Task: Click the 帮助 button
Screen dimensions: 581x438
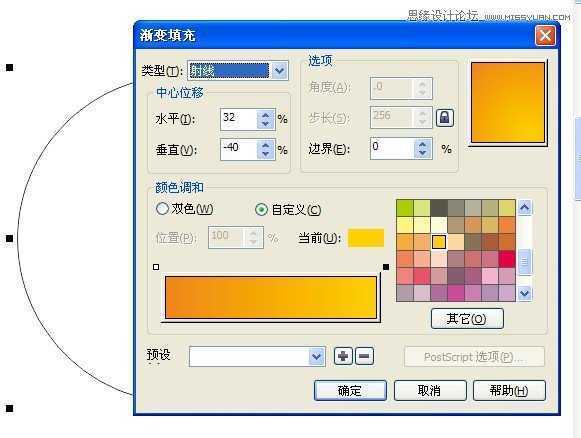Action: coord(509,390)
